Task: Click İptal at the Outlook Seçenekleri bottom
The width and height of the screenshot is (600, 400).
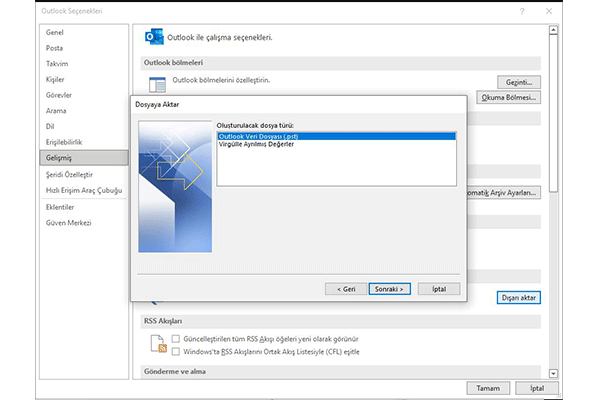Action: 537,388
